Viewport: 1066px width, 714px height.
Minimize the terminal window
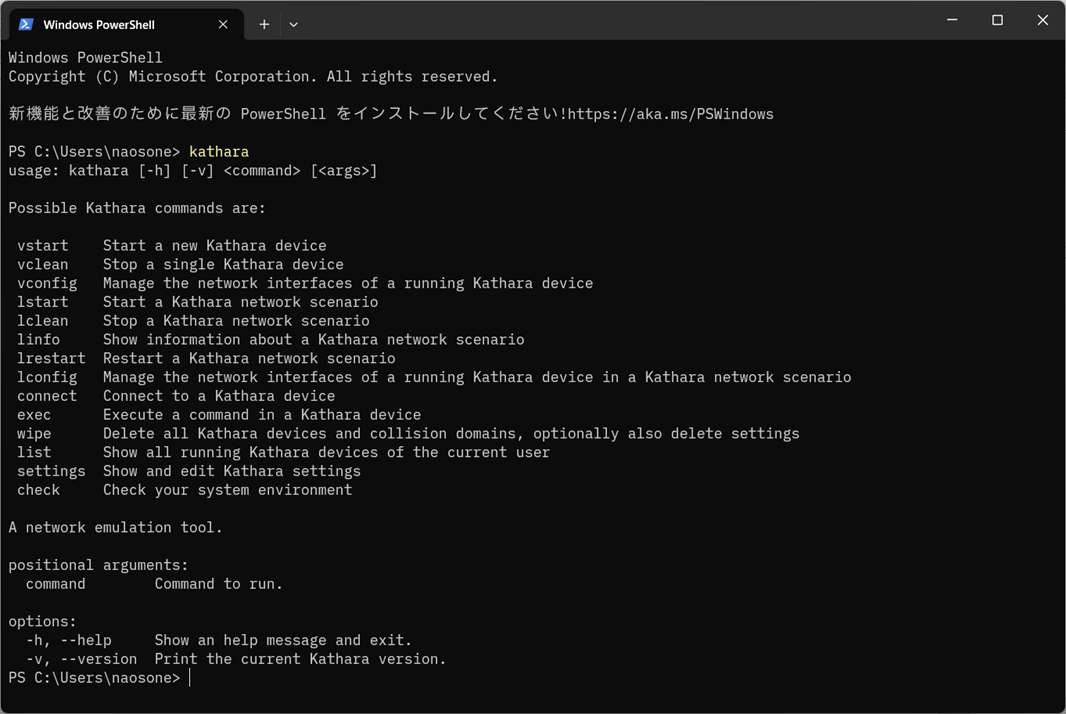click(x=952, y=20)
